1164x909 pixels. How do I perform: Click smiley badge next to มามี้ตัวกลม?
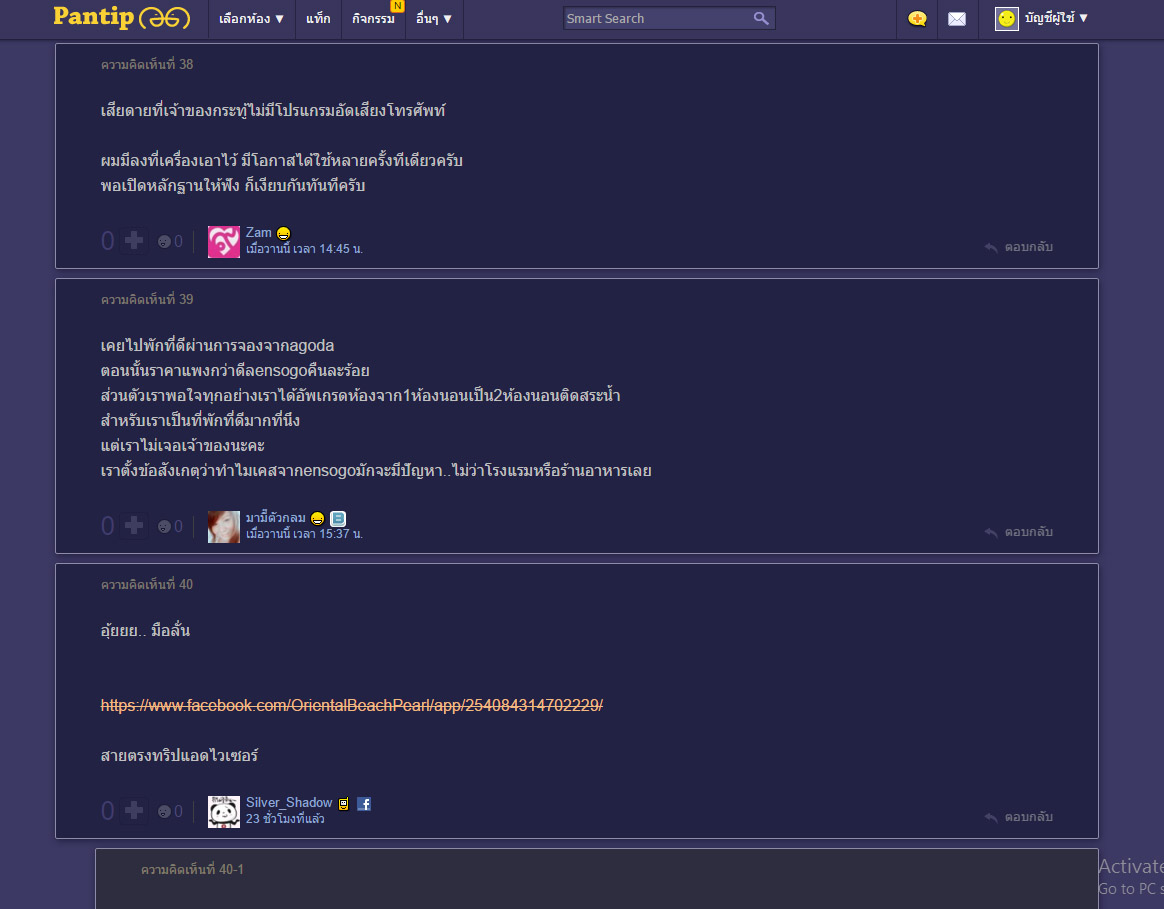pyautogui.click(x=318, y=518)
